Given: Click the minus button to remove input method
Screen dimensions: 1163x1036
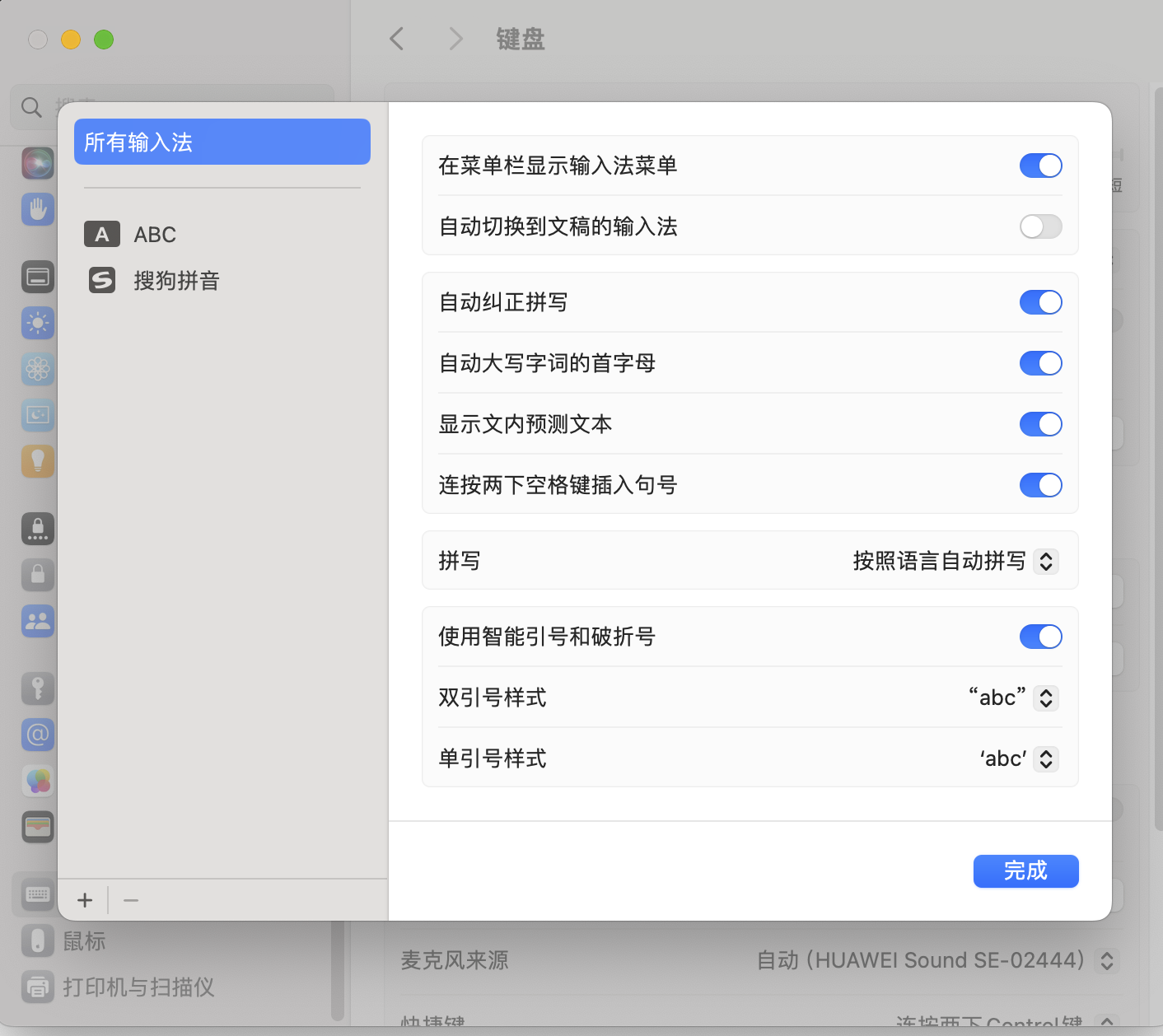Looking at the screenshot, I should pos(131,900).
